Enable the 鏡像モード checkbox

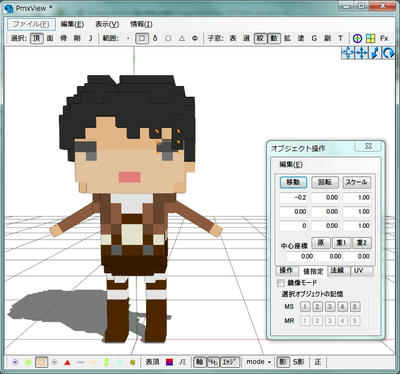[x=281, y=283]
